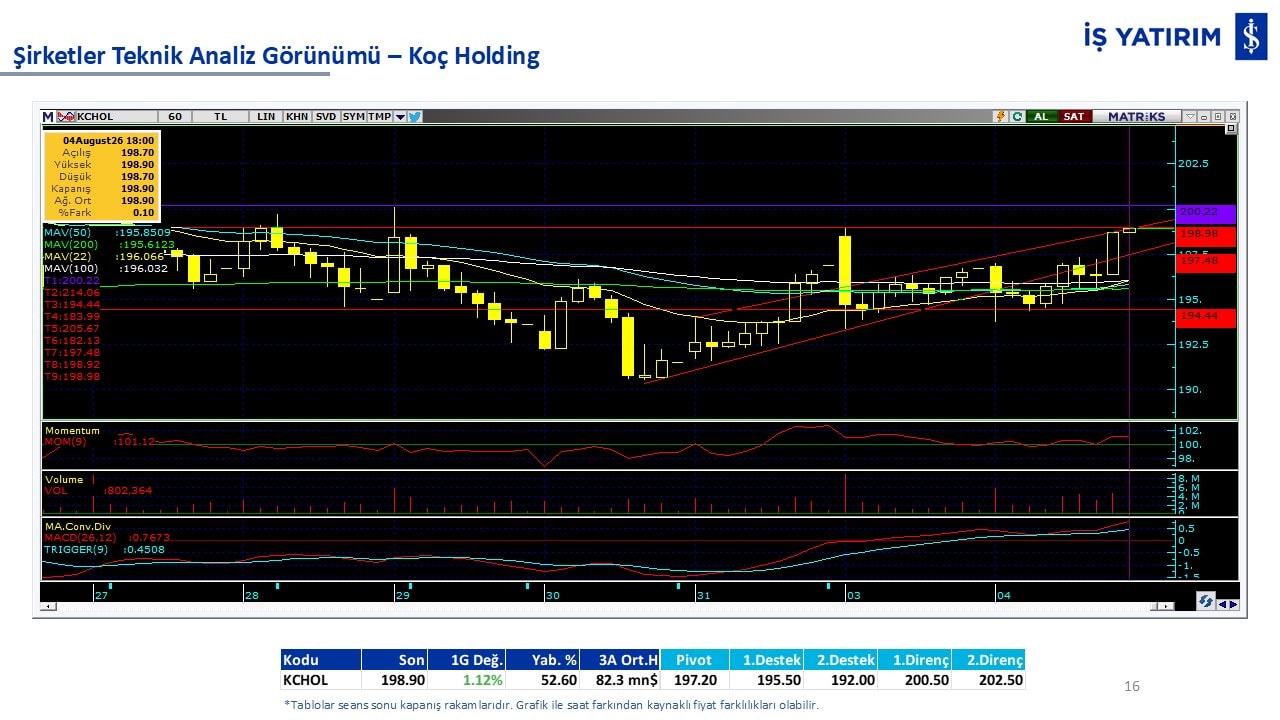This screenshot has height=720, width=1280.
Task: Open the triangle window menu next to MATRİKS
Action: (1189, 116)
